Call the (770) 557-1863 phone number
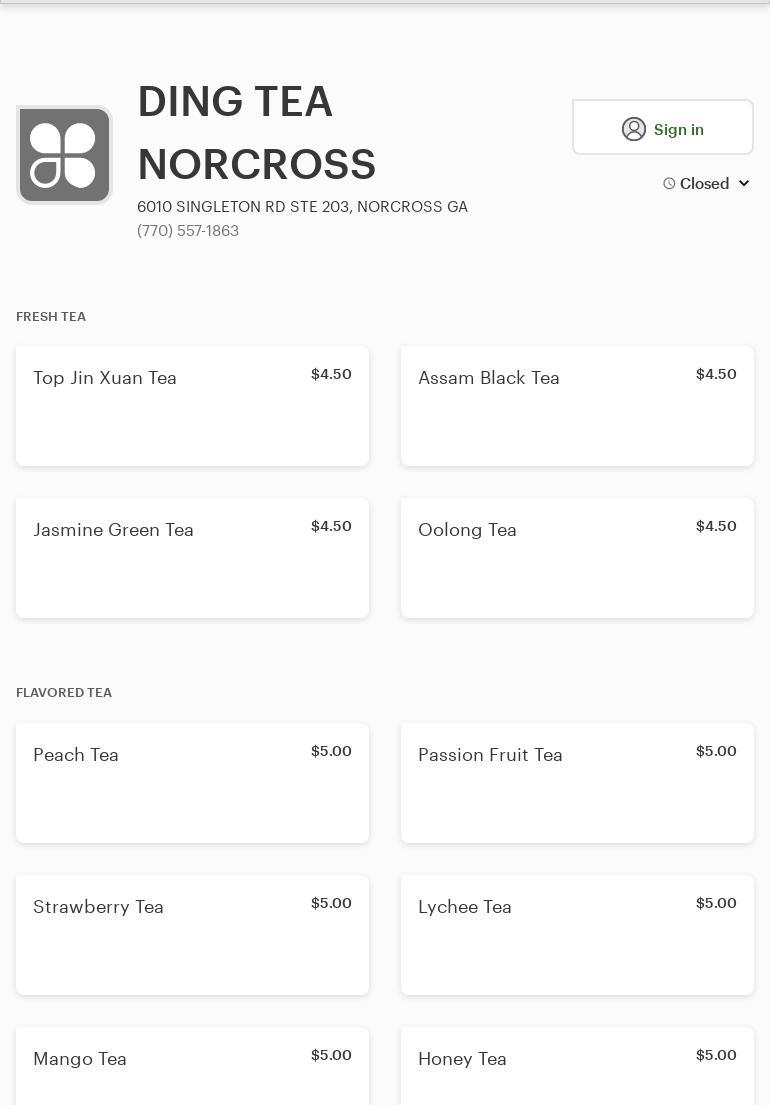Screen dimensions: 770x1105 point(188,231)
